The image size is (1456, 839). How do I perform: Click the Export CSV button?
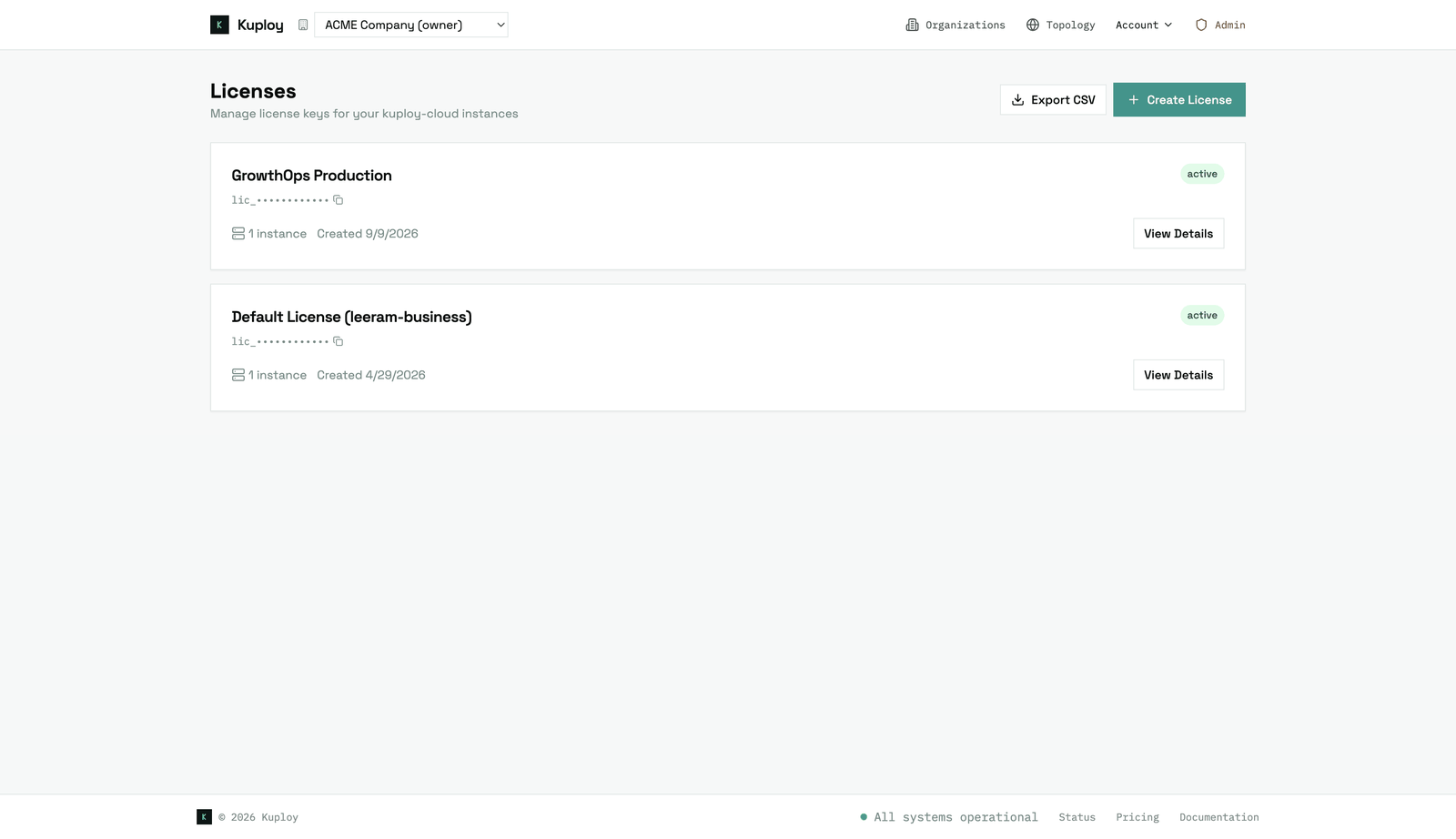[1053, 100]
